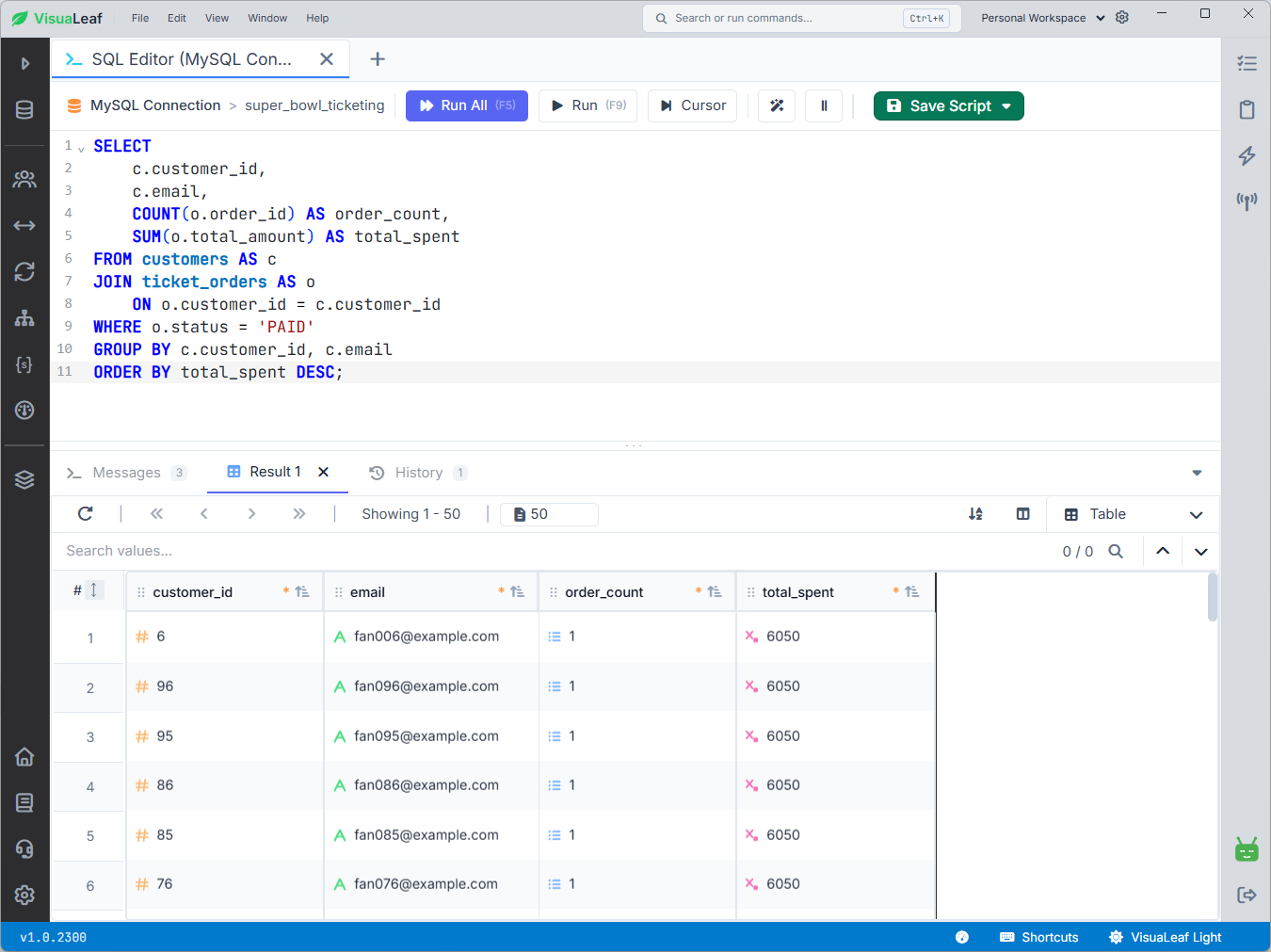Click the page size field showing 50
This screenshot has width=1271, height=952.
[550, 514]
